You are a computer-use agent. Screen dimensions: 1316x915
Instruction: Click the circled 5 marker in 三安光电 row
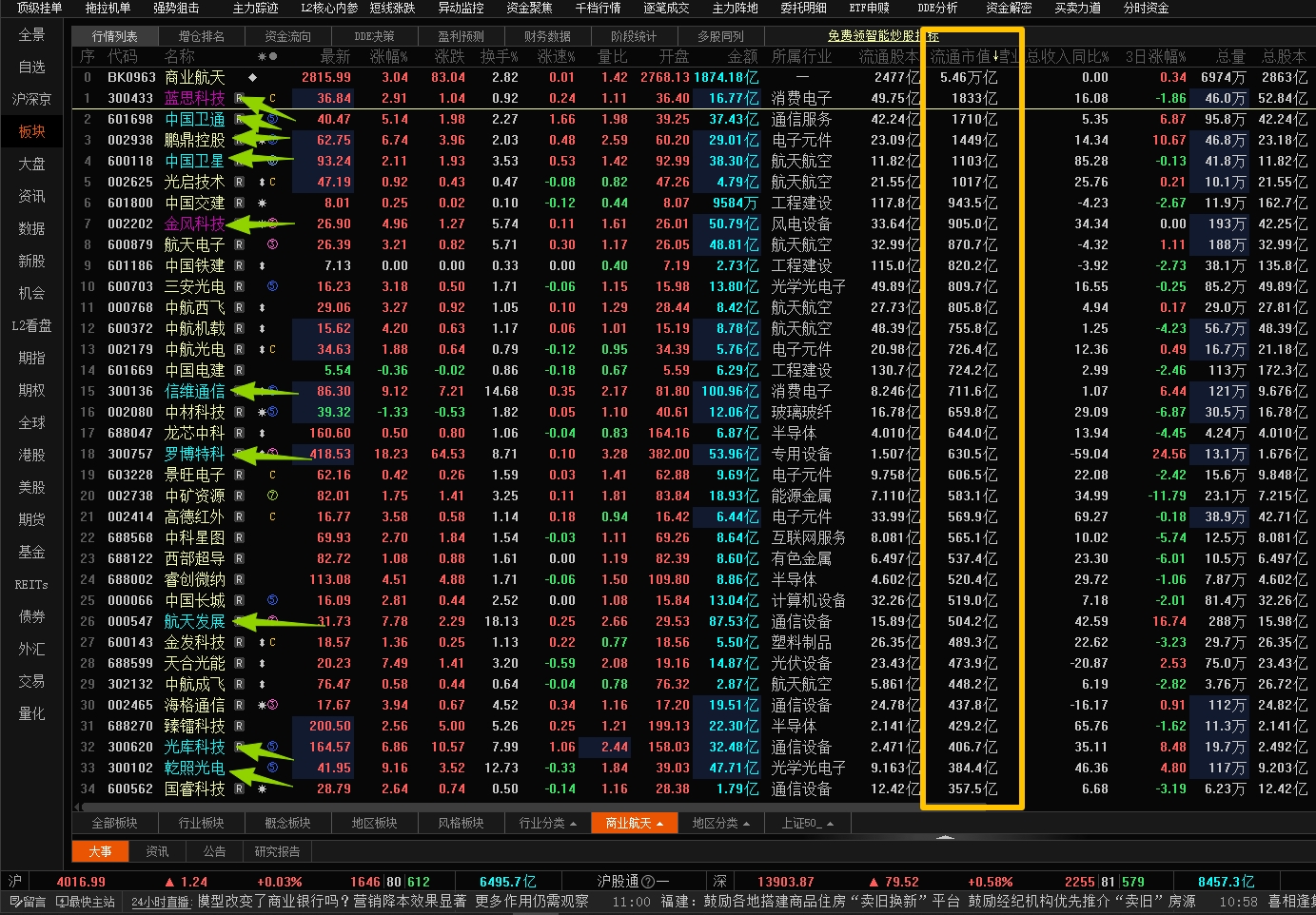[272, 286]
